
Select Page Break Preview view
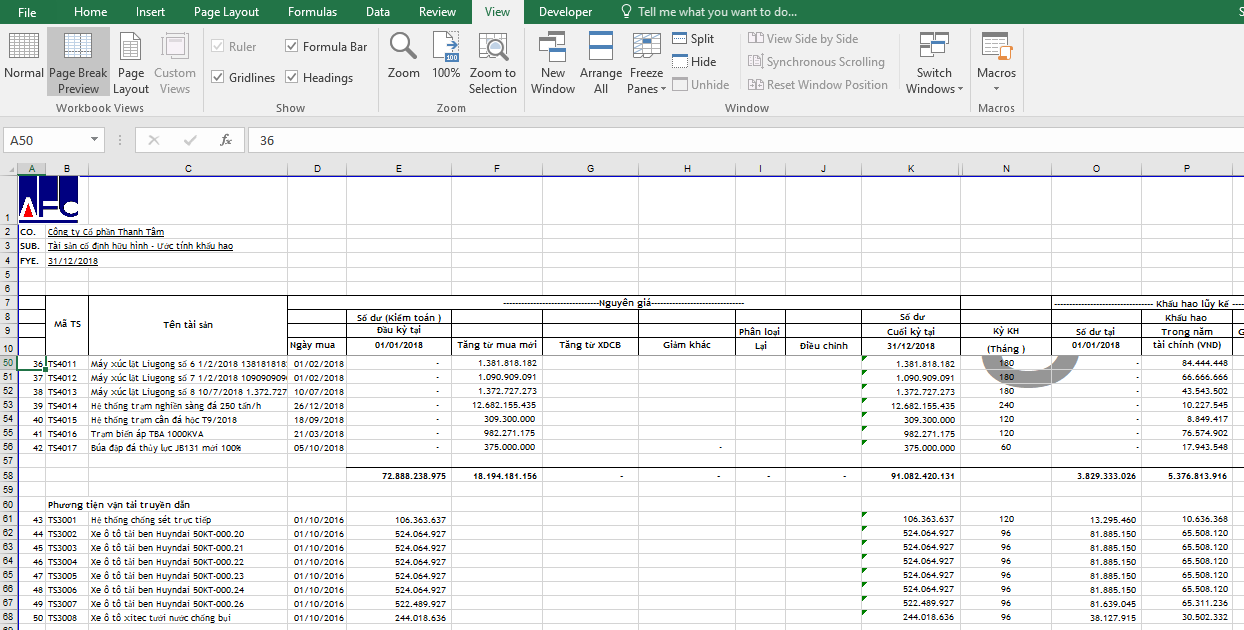pos(78,62)
